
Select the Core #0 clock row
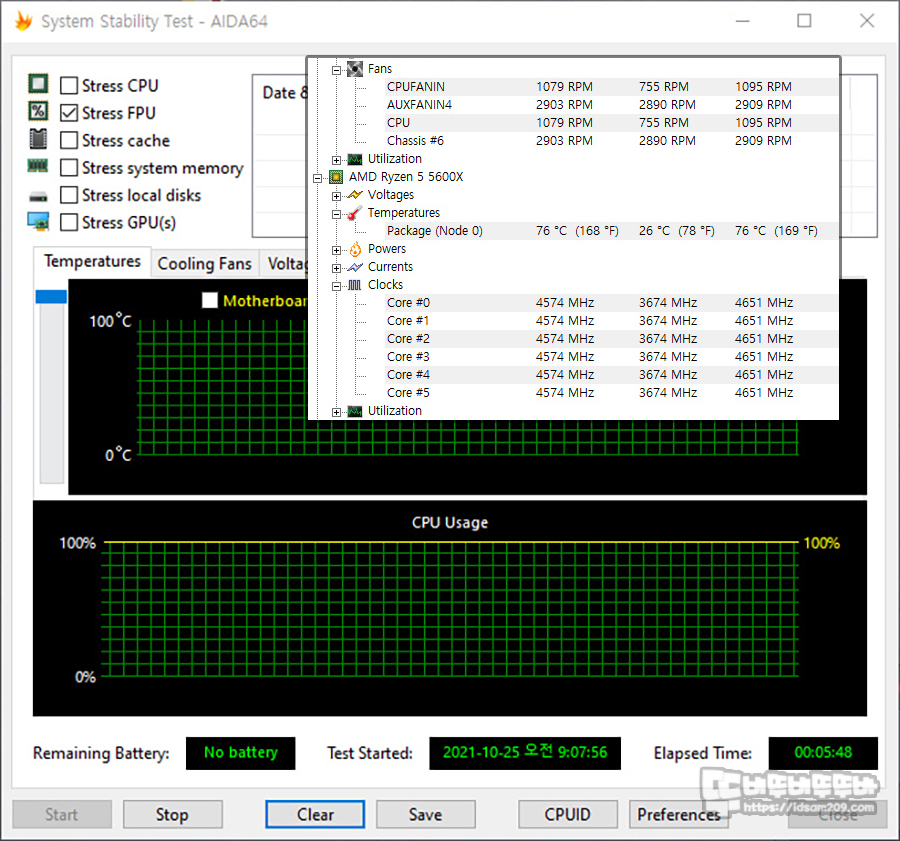coord(611,303)
